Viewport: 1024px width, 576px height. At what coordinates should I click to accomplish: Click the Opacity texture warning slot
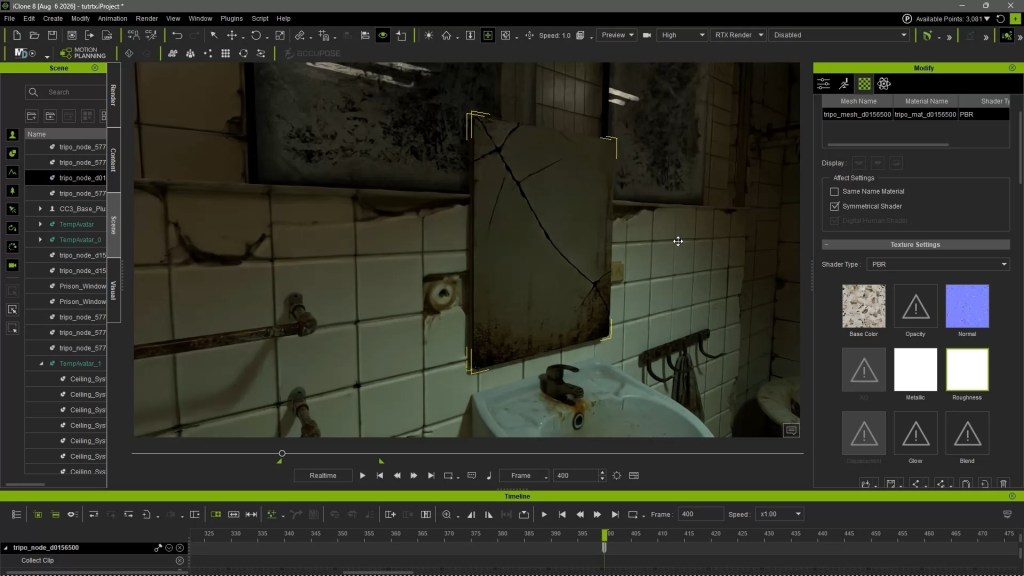tap(915, 306)
